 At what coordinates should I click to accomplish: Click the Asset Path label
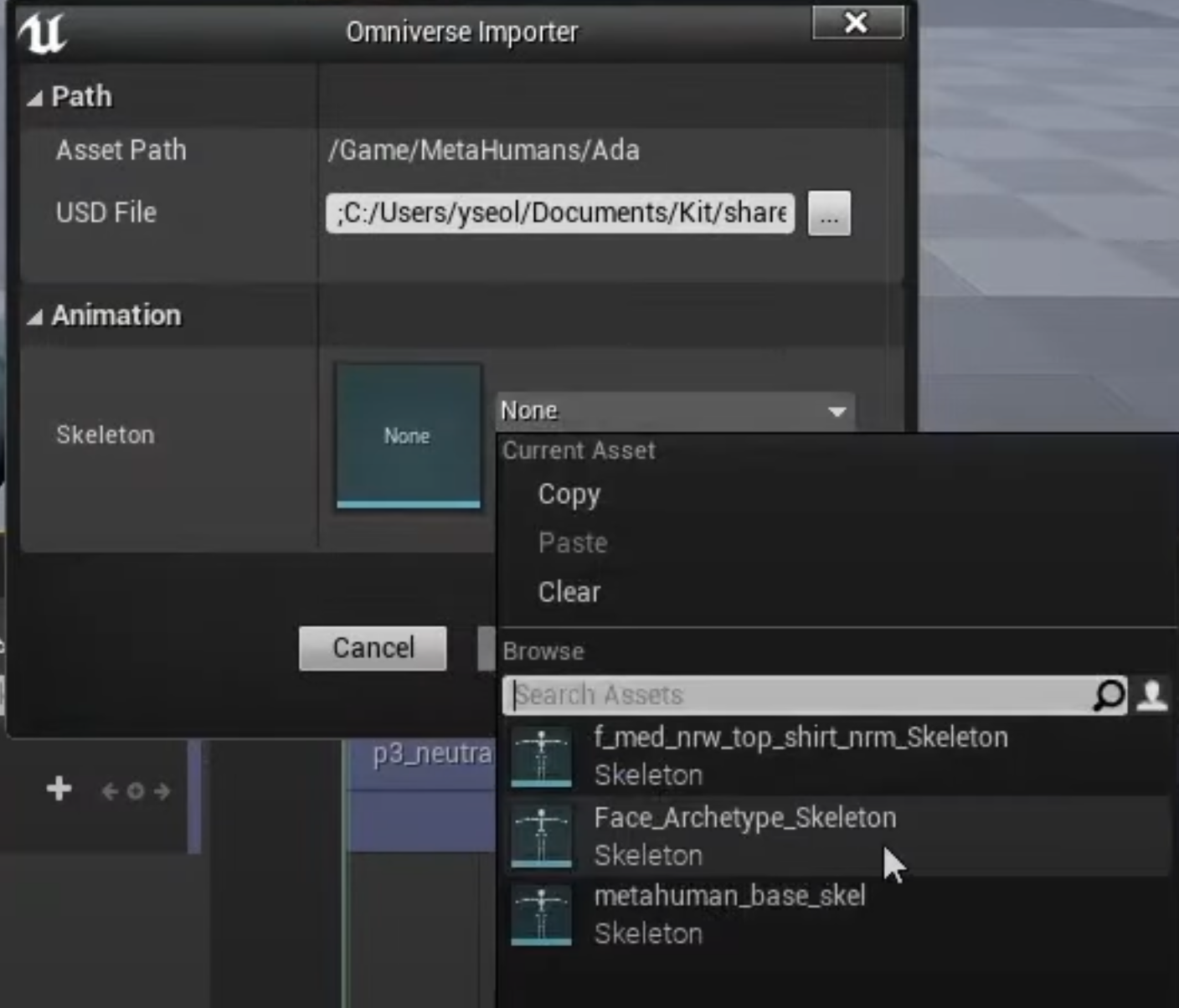point(121,151)
